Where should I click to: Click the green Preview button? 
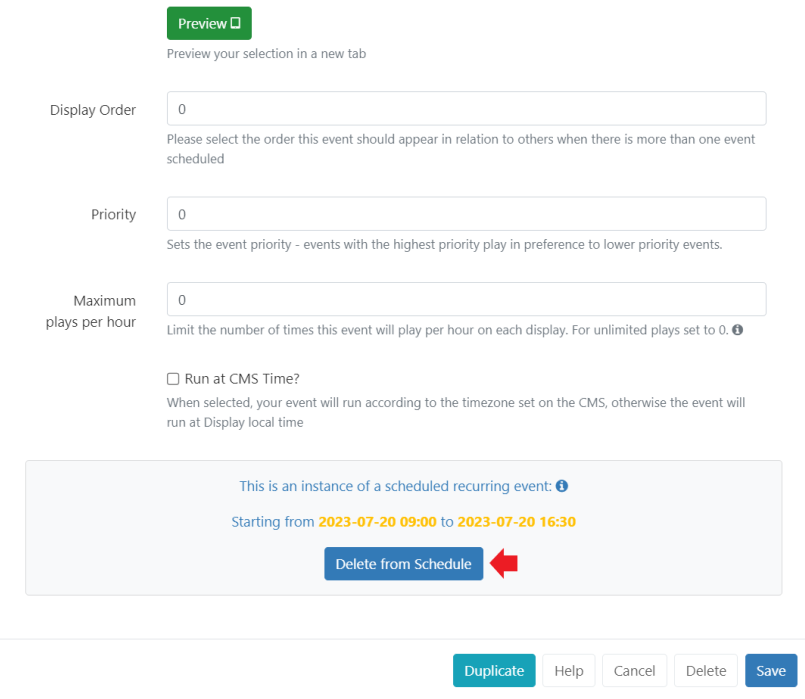(209, 23)
